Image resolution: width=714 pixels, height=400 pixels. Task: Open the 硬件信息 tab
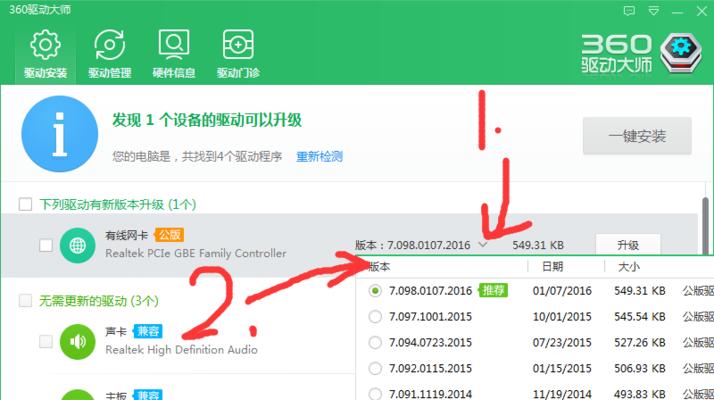click(173, 54)
